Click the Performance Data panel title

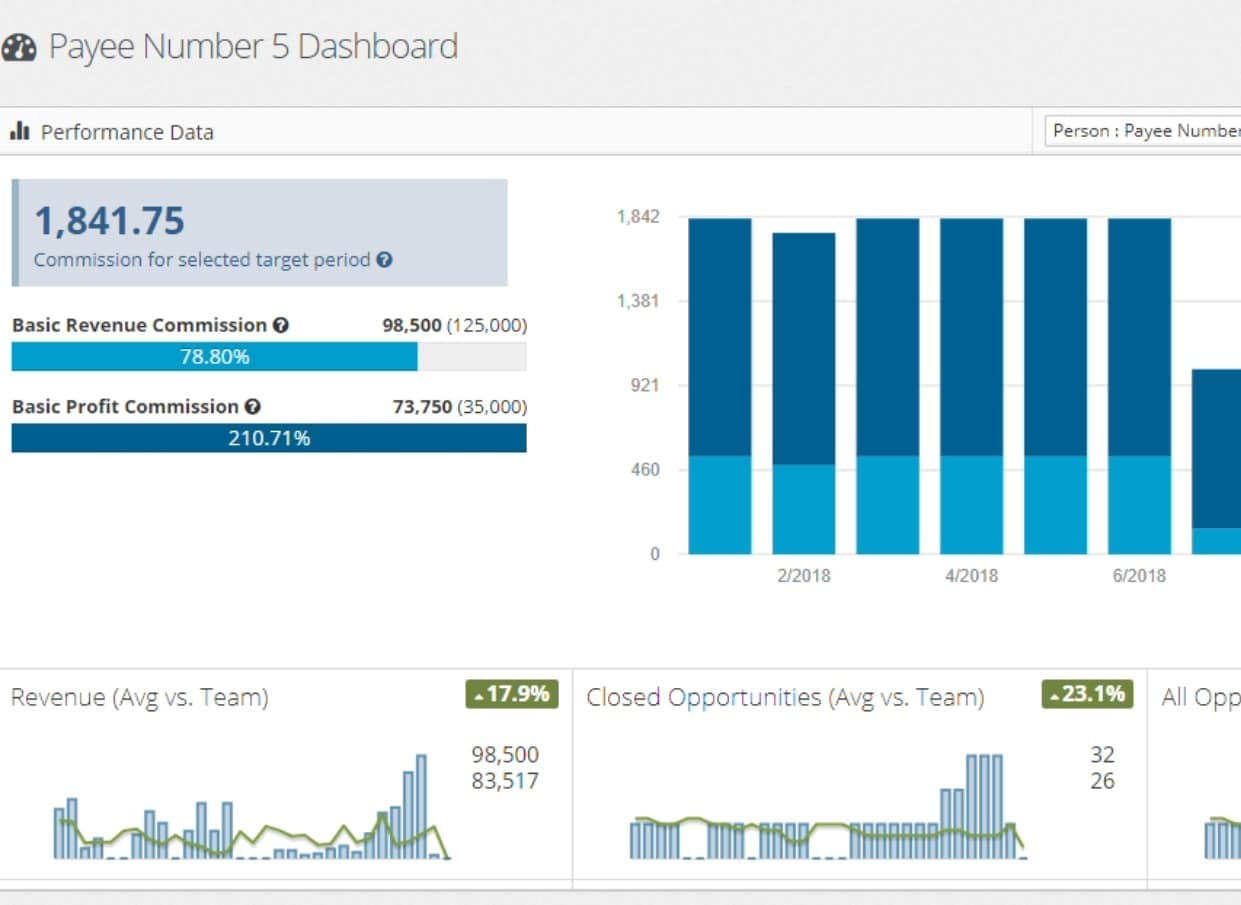[127, 132]
